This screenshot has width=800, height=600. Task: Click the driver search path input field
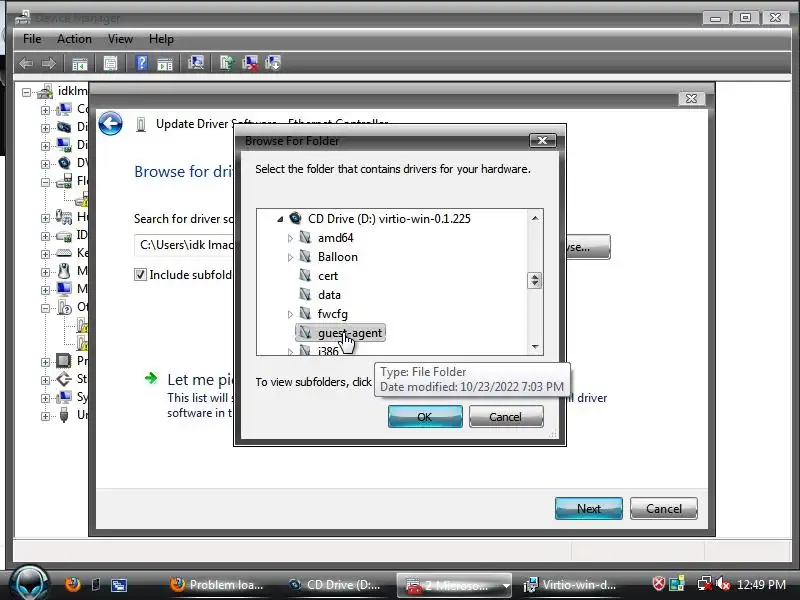185,245
